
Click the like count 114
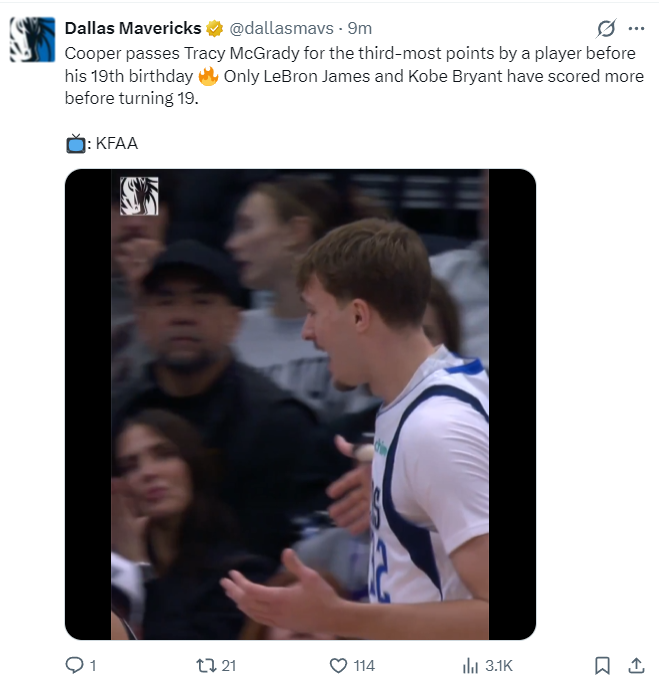(363, 665)
